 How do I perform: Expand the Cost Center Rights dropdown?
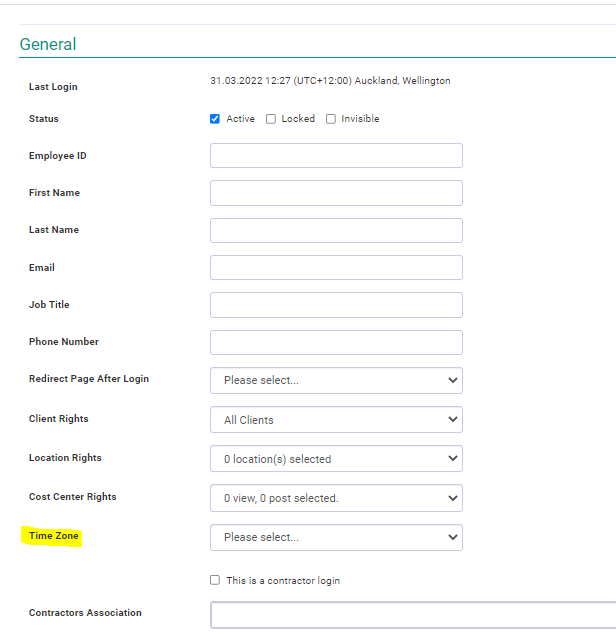coord(336,498)
